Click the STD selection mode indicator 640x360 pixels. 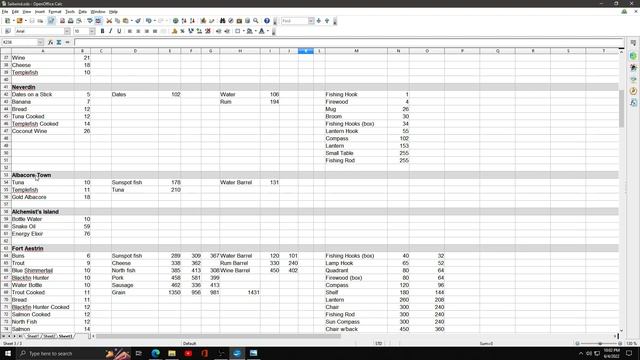coord(379,343)
